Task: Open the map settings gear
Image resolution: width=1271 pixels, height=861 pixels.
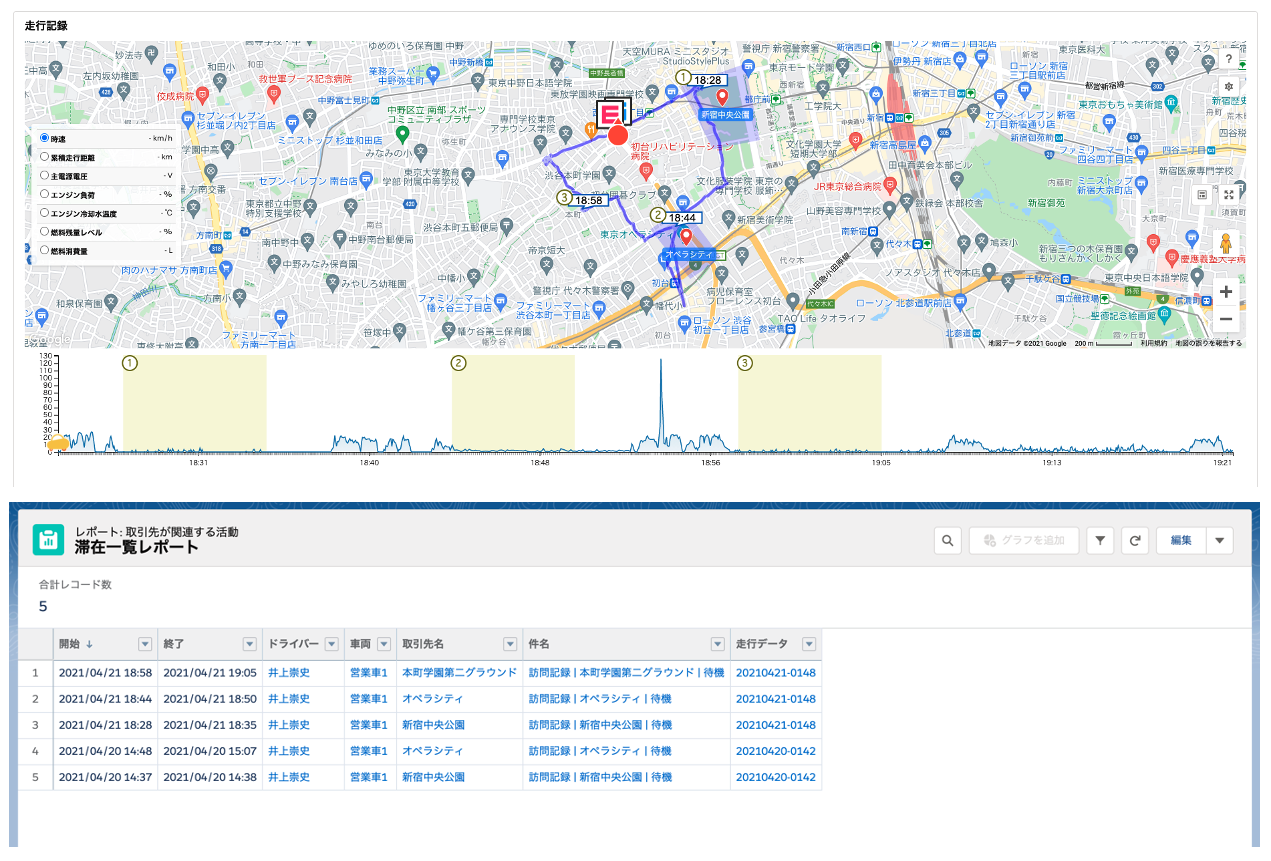Action: (1228, 86)
